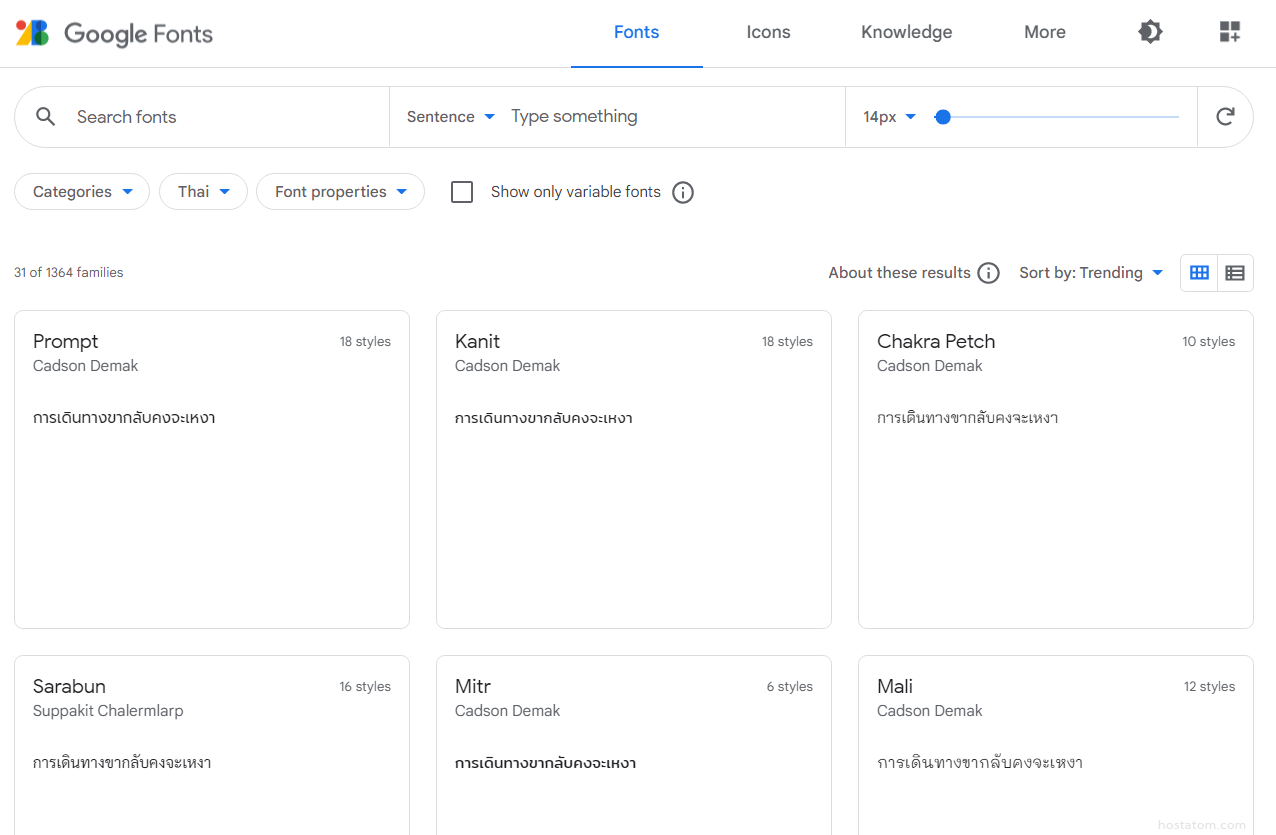
Task: Focus the Search fonts input field
Action: point(220,117)
